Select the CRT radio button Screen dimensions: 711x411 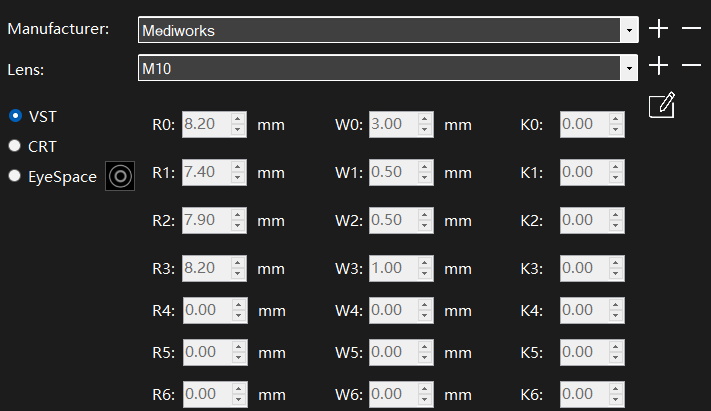click(15, 146)
